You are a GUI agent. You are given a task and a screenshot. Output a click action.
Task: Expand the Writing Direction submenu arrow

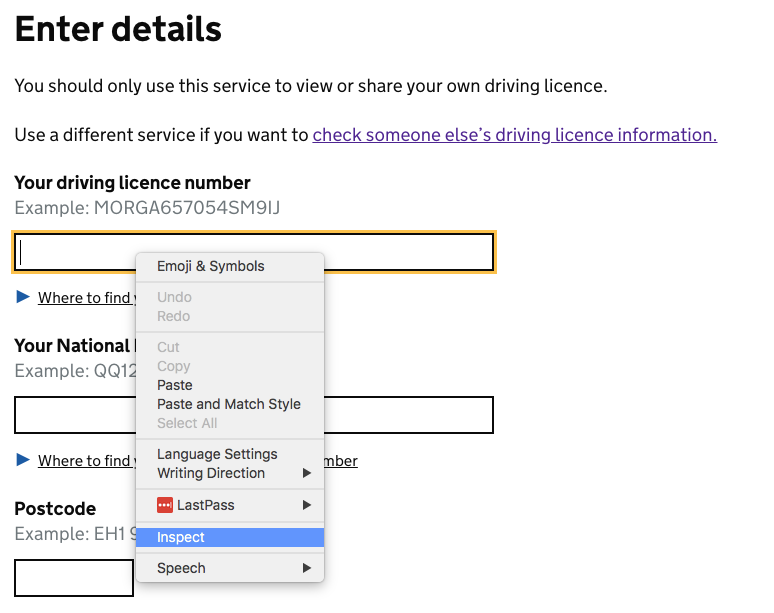307,473
